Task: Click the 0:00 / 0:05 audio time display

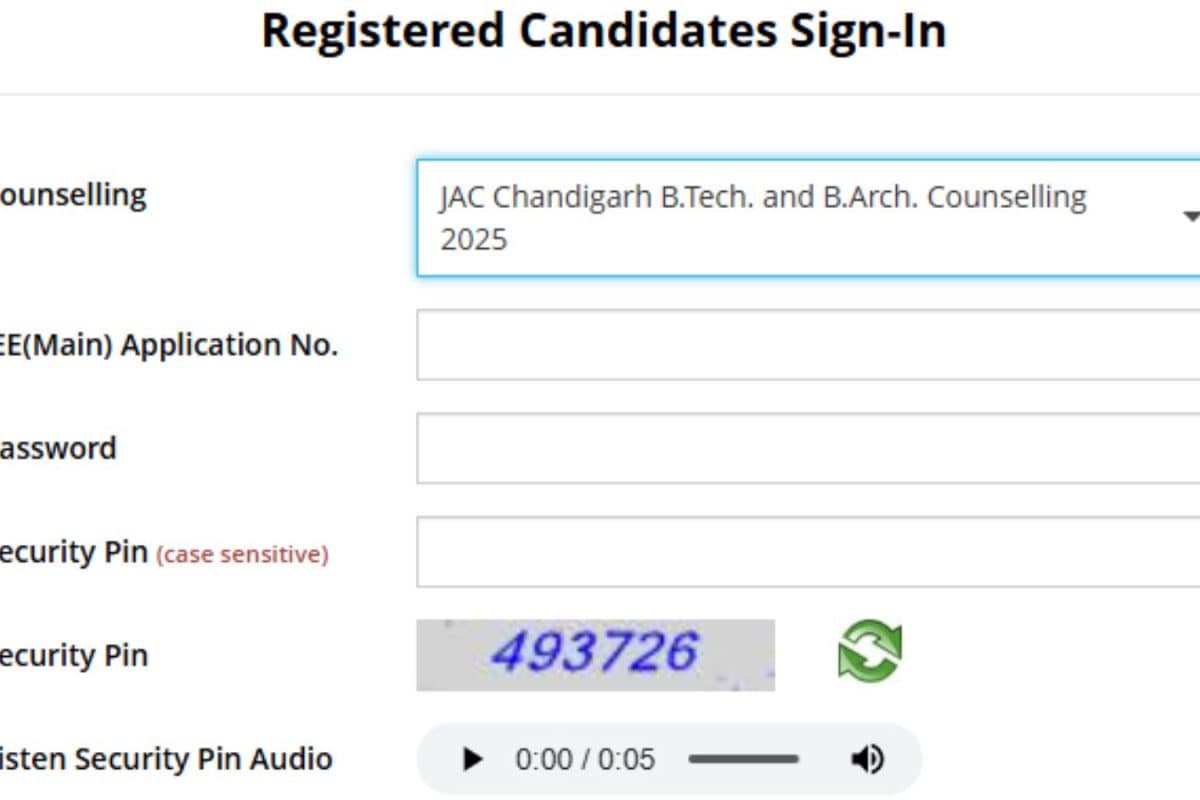Action: (585, 760)
